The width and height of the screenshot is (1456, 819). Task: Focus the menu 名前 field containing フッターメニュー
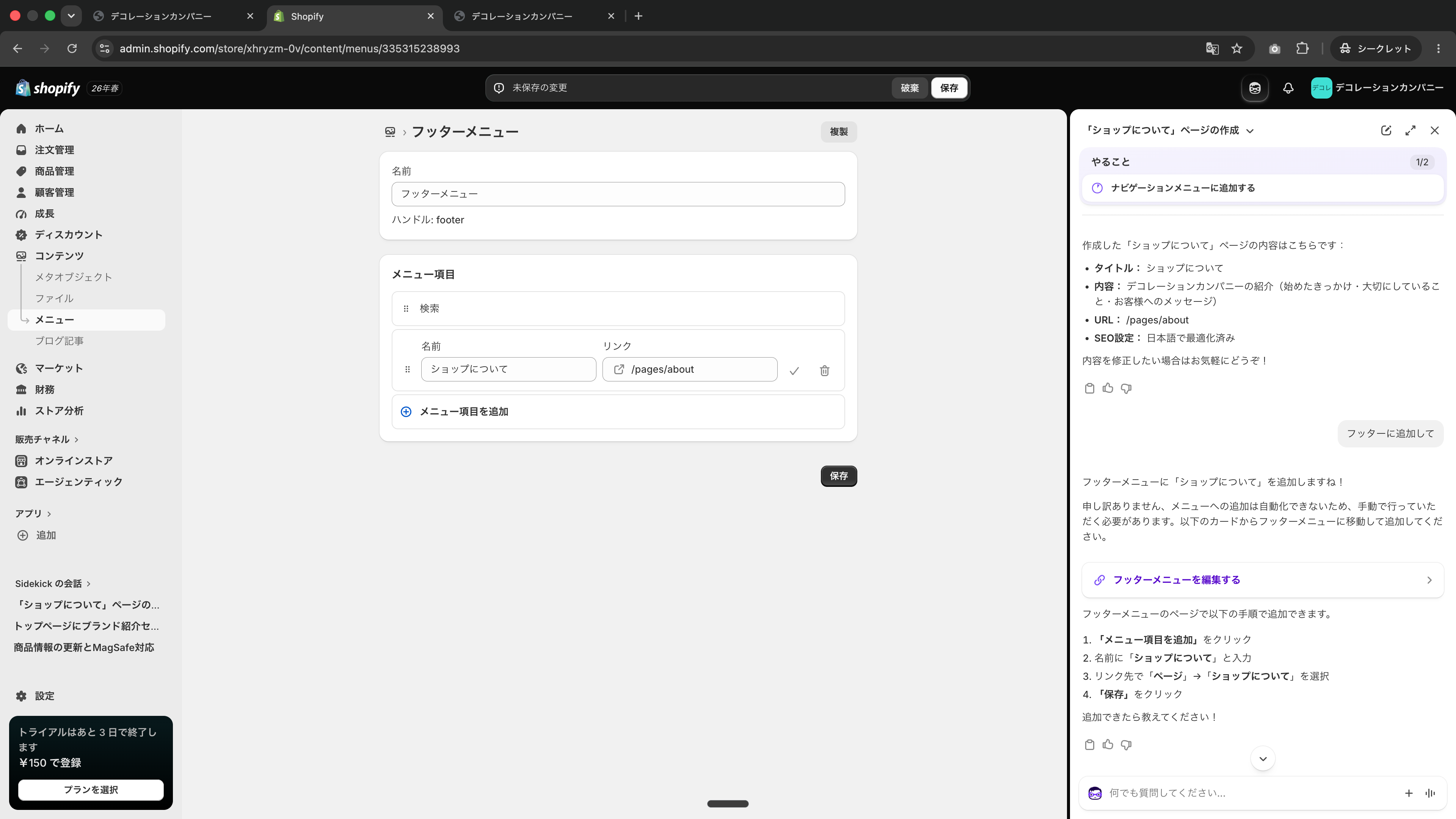pos(618,194)
